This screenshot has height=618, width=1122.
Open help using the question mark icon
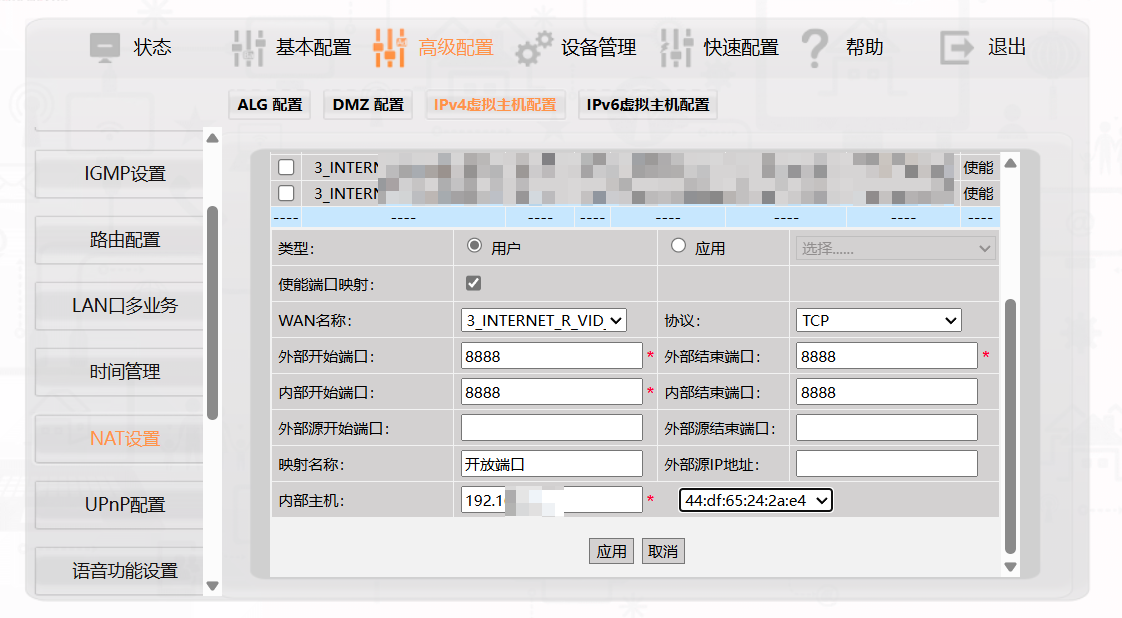815,46
